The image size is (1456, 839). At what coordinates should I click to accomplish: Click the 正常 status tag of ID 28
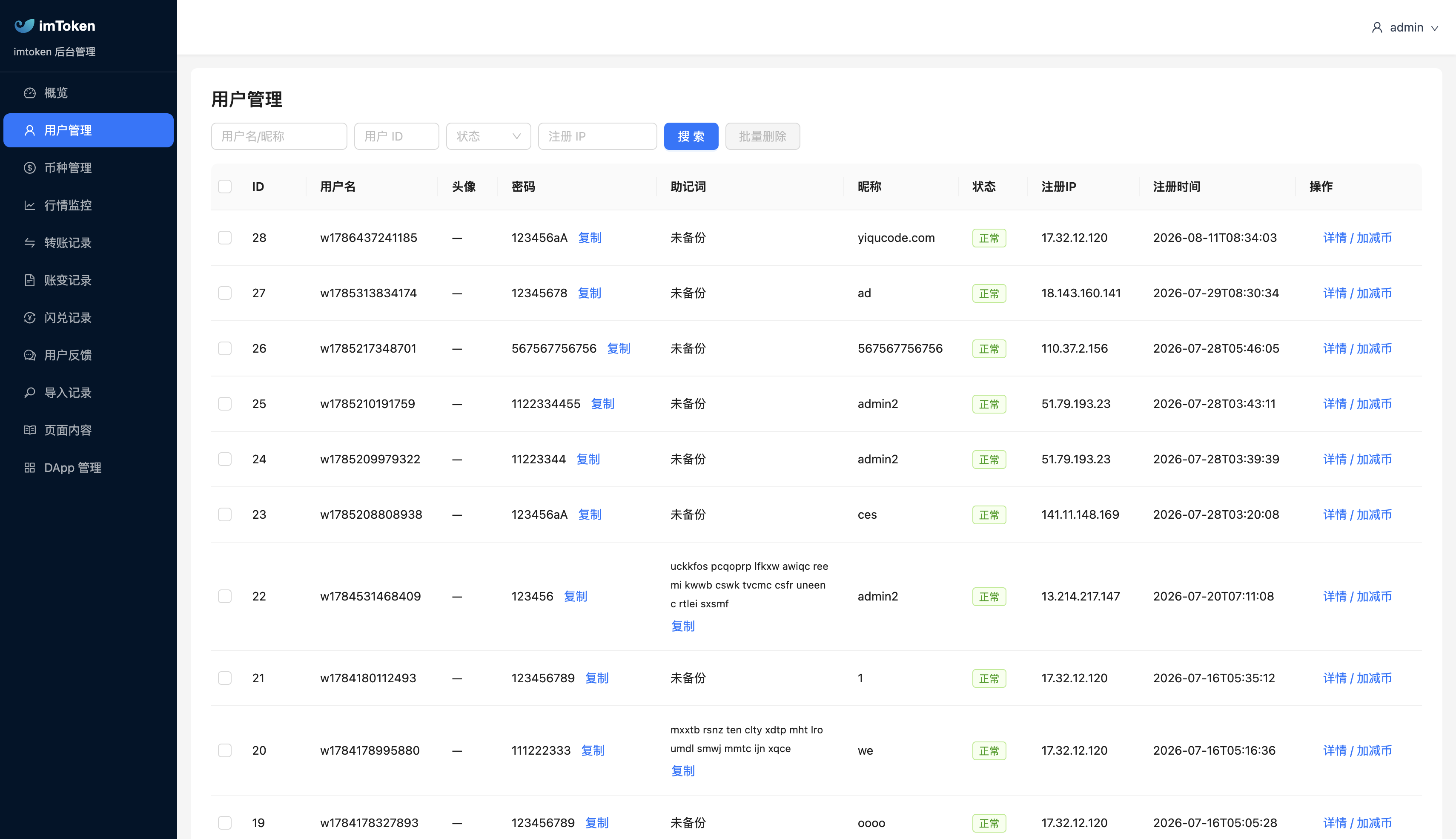[x=989, y=238]
